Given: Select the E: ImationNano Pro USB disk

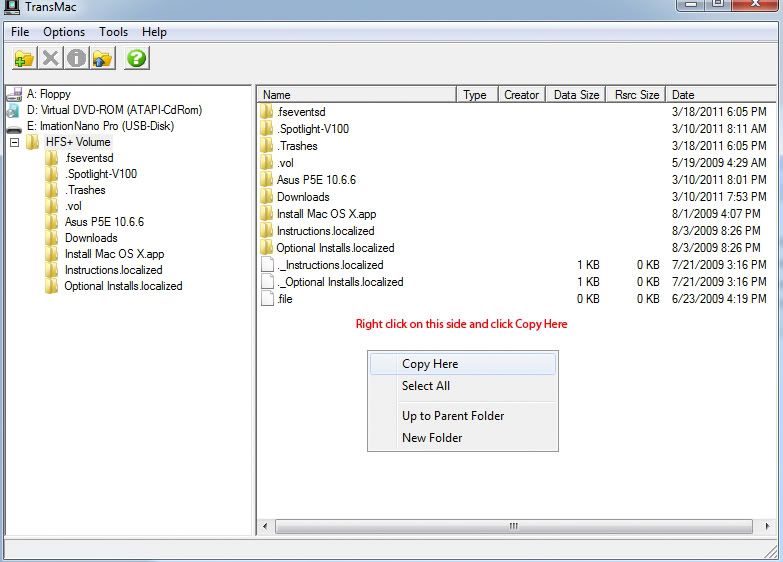Looking at the screenshot, I should tap(100, 126).
